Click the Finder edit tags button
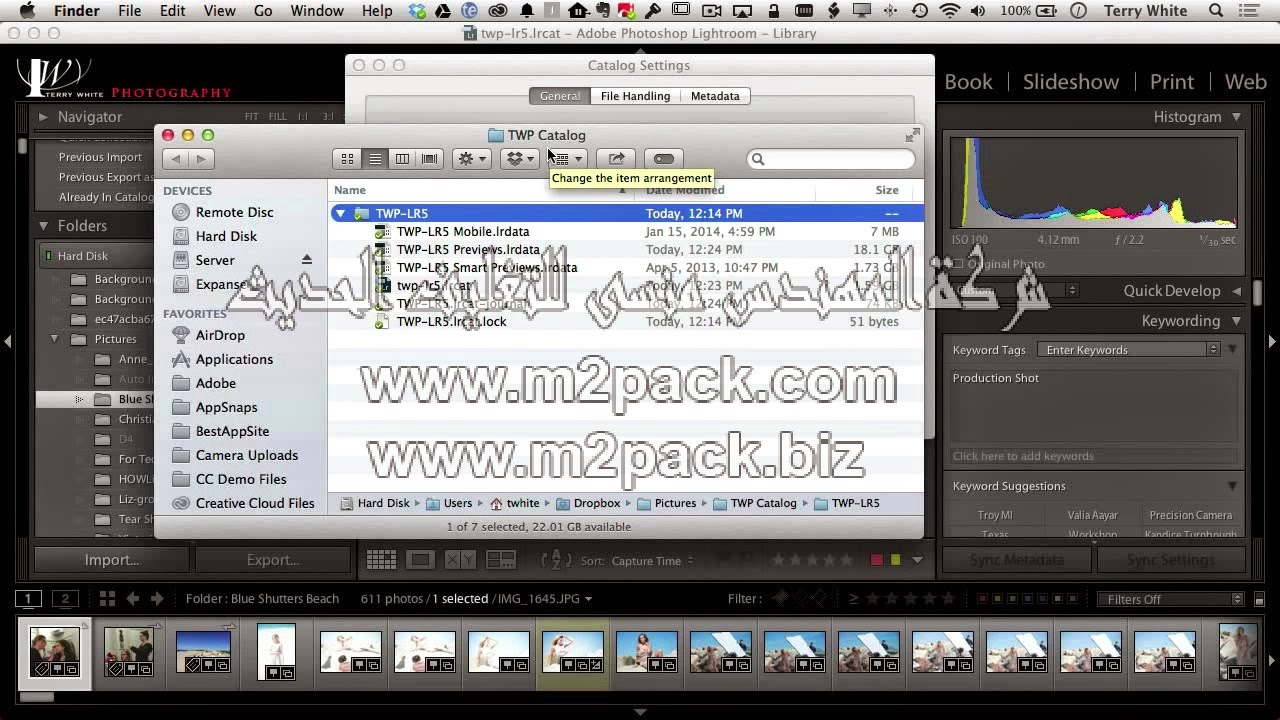 coord(663,159)
